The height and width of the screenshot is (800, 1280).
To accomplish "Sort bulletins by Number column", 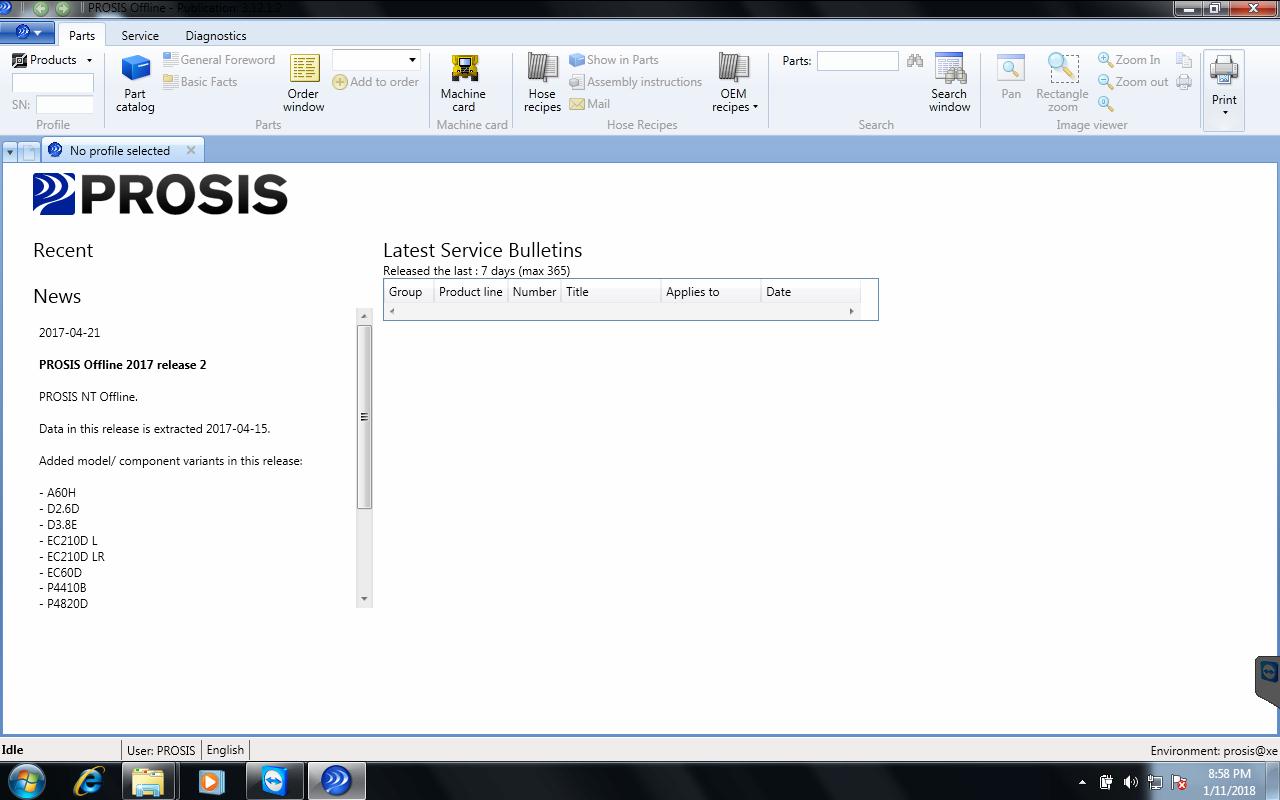I will pyautogui.click(x=534, y=292).
